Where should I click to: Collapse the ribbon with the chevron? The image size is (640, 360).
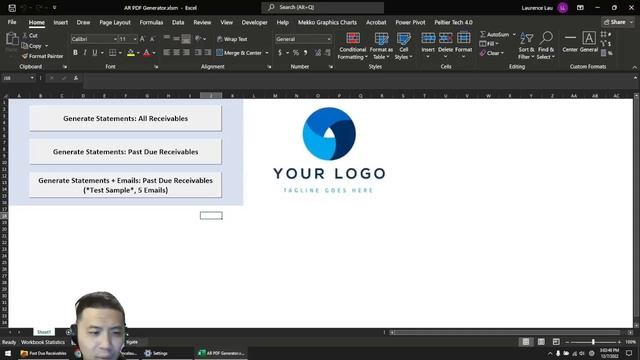tap(634, 67)
